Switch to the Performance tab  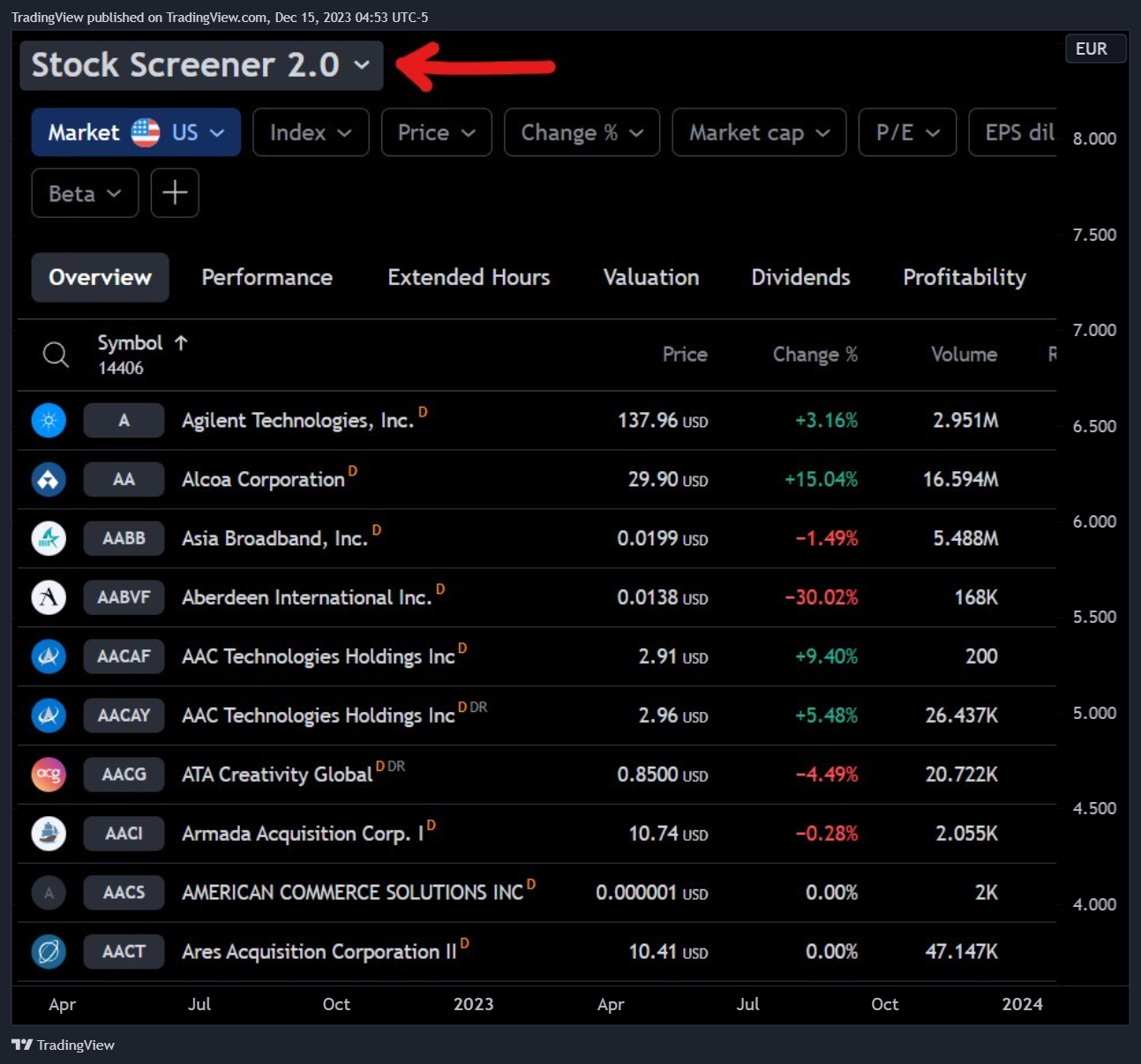pyautogui.click(x=266, y=277)
